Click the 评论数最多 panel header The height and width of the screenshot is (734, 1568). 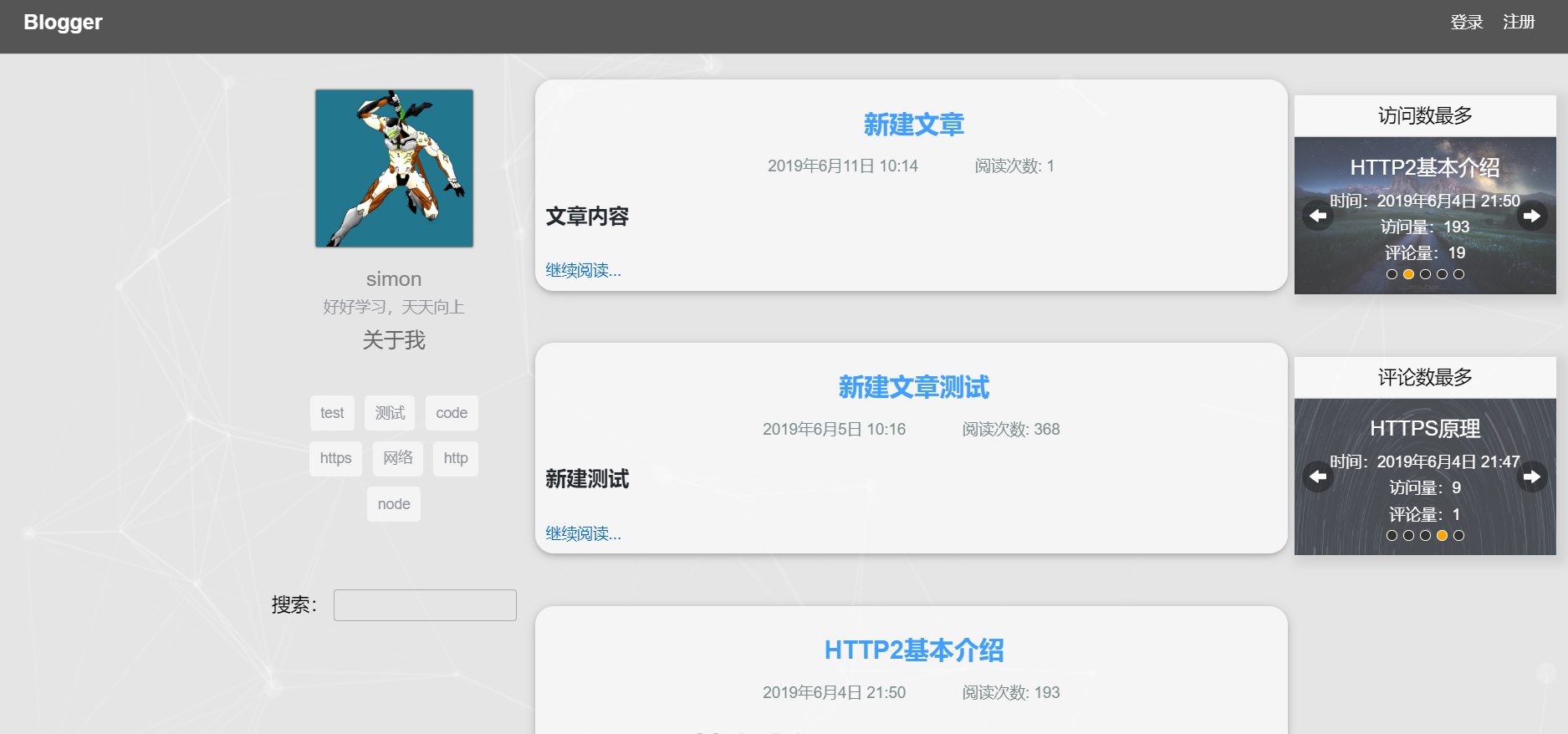pos(1425,377)
